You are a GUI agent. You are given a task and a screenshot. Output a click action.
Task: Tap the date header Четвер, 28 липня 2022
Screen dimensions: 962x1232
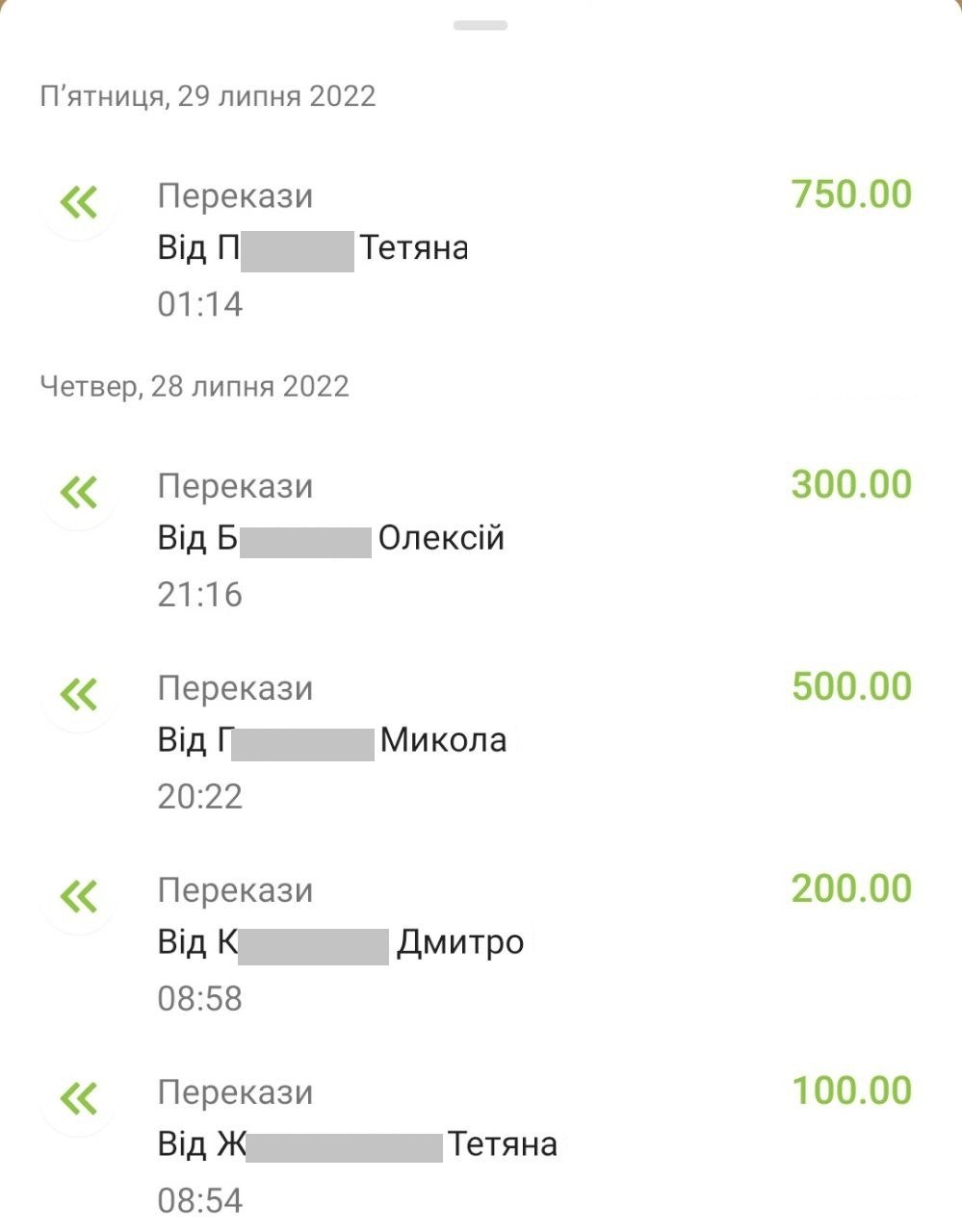tap(195, 387)
